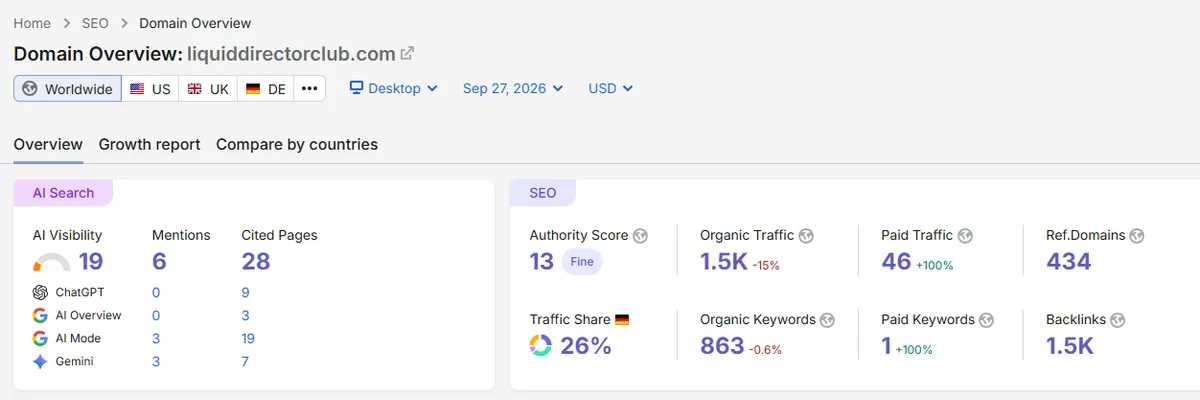Click the AI Search section label
This screenshot has width=1200, height=400.
click(63, 193)
